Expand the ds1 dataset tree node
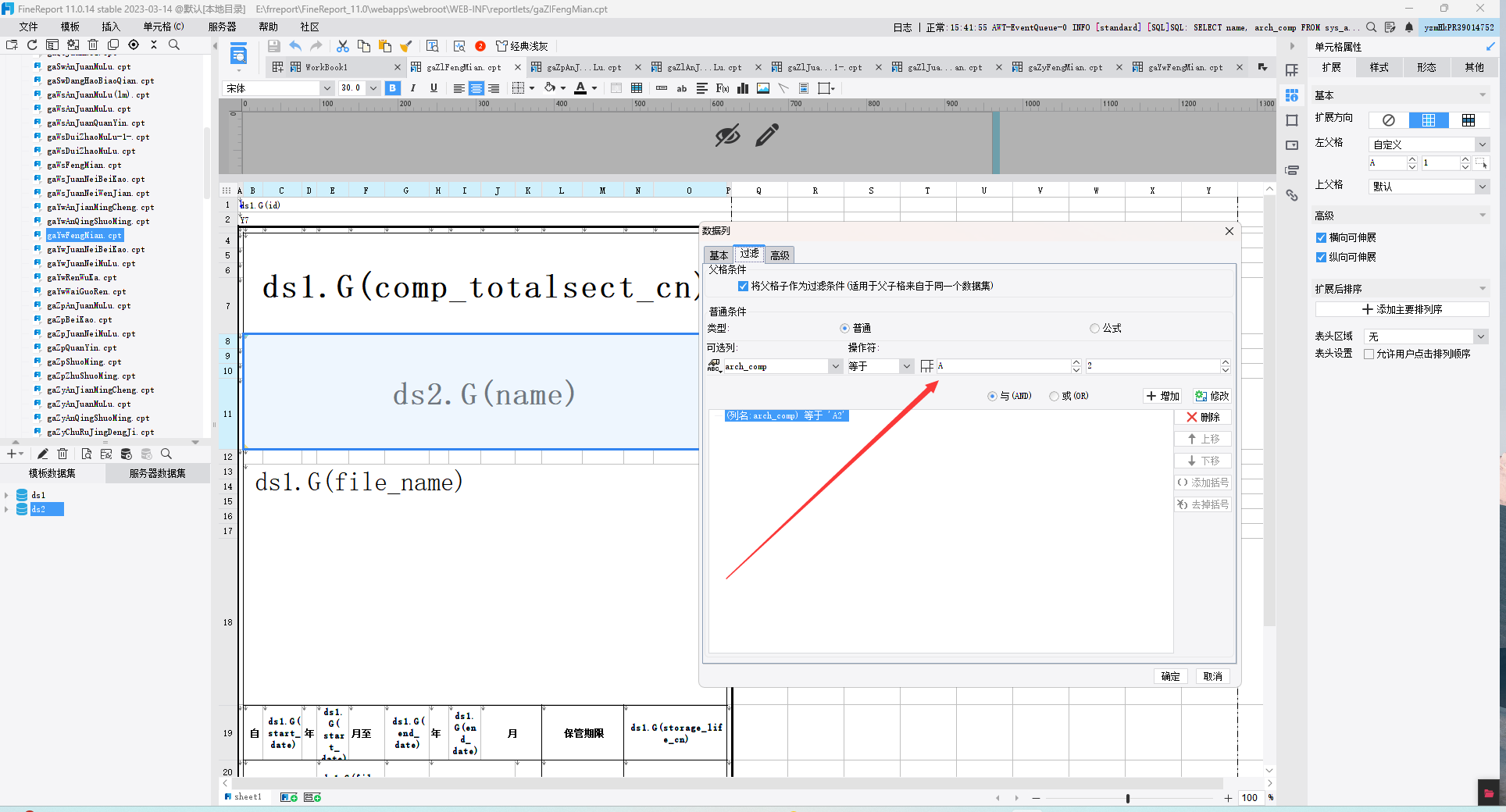Image resolution: width=1506 pixels, height=812 pixels. [7, 495]
